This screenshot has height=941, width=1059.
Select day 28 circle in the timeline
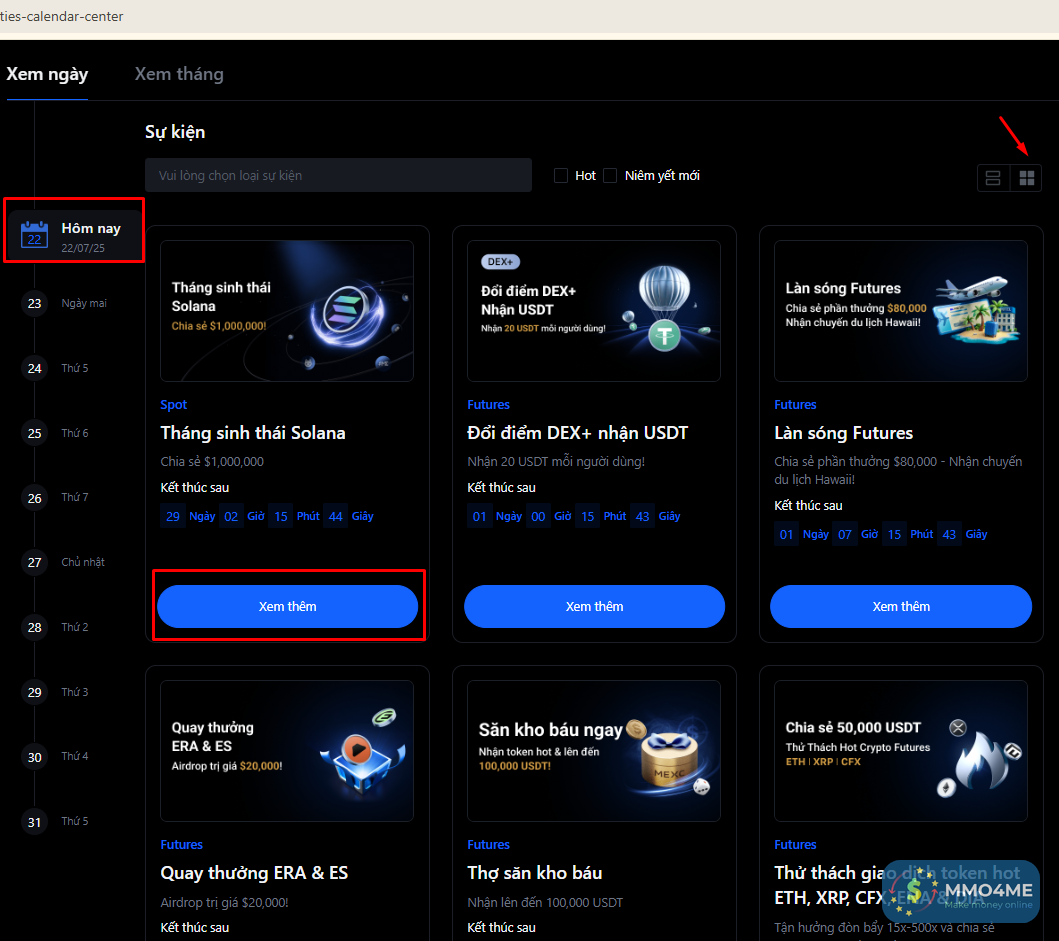pos(34,628)
